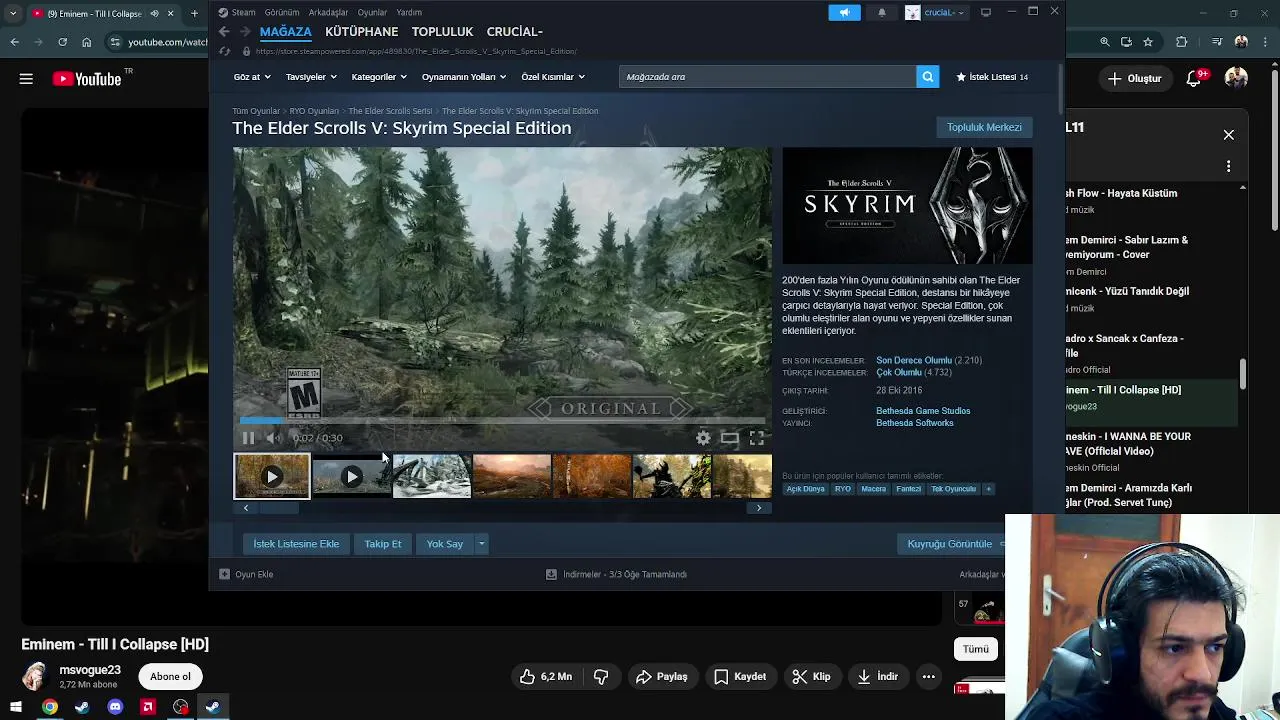Open İstek Listesi wishlist link

tap(992, 77)
